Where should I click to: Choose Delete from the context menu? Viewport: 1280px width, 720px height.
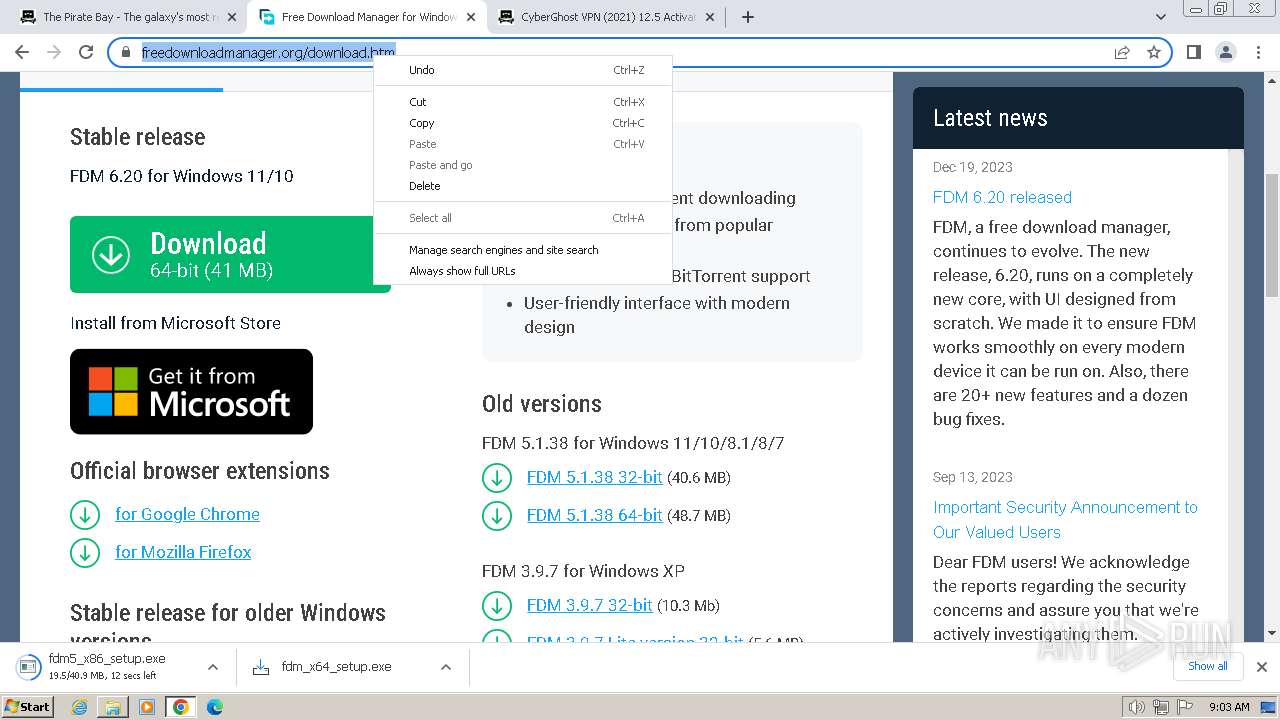(523, 186)
